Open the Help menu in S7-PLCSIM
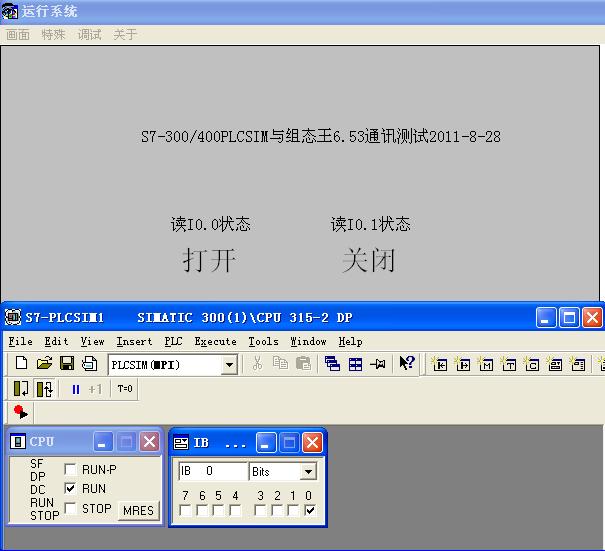The image size is (605, 551). (350, 341)
